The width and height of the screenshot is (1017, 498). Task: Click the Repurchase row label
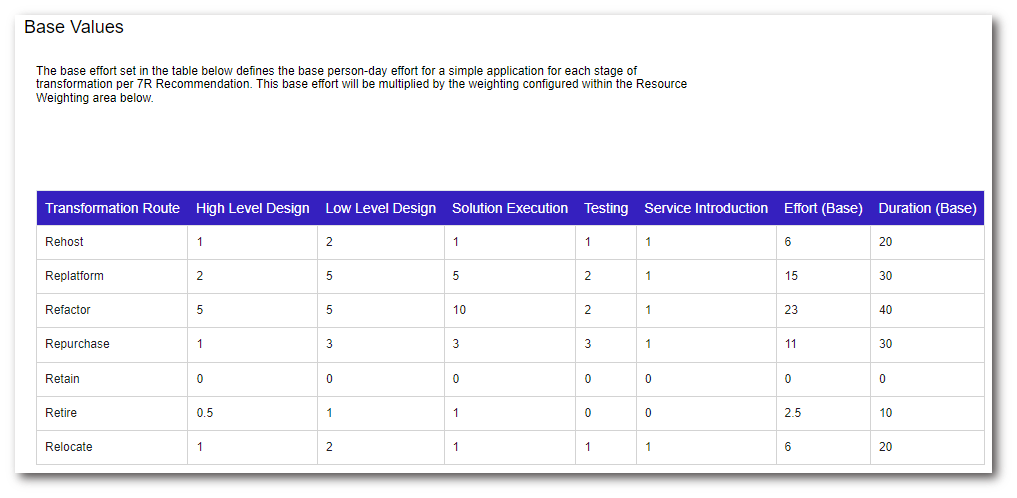click(77, 344)
